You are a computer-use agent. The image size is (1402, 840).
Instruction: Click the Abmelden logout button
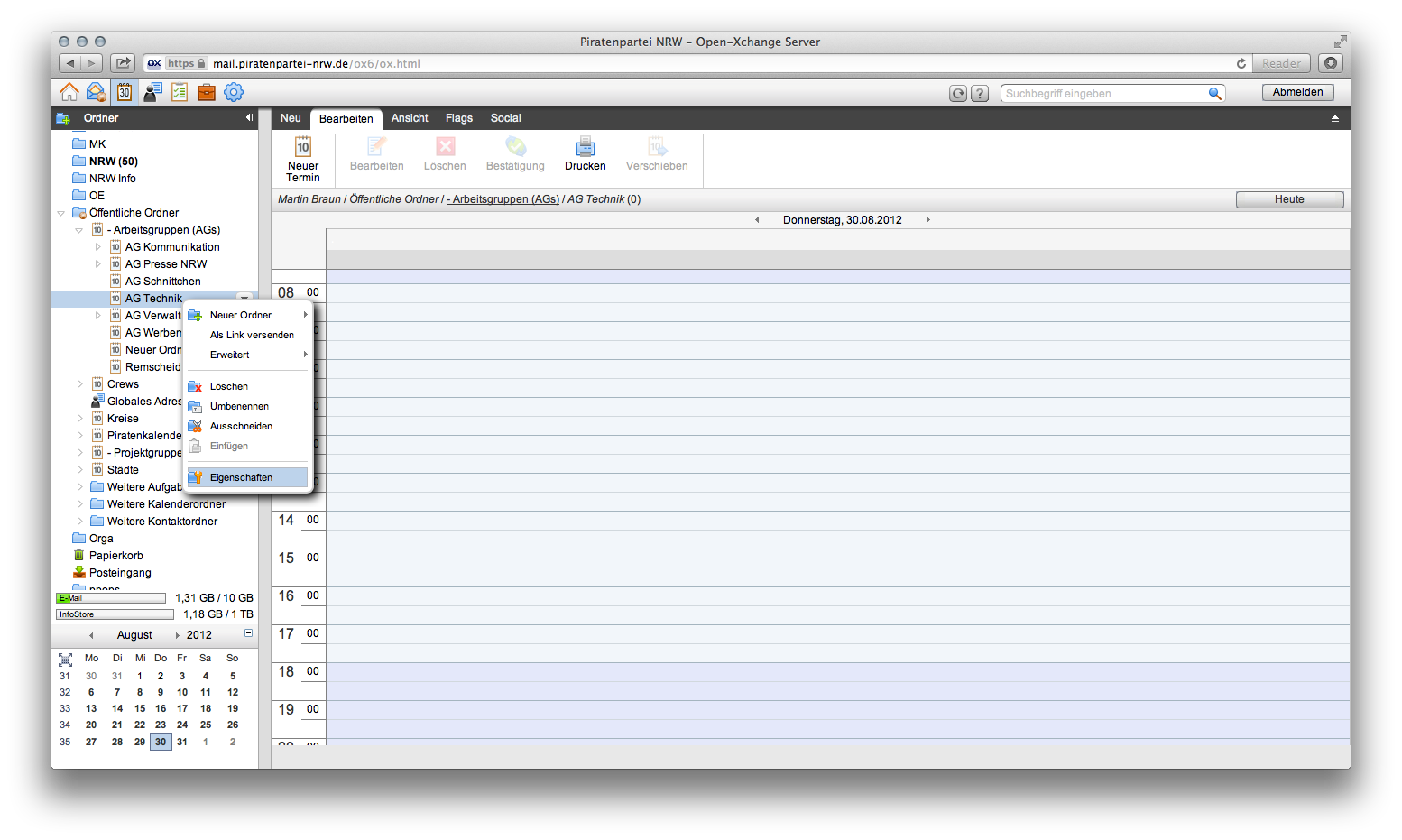coord(1297,92)
